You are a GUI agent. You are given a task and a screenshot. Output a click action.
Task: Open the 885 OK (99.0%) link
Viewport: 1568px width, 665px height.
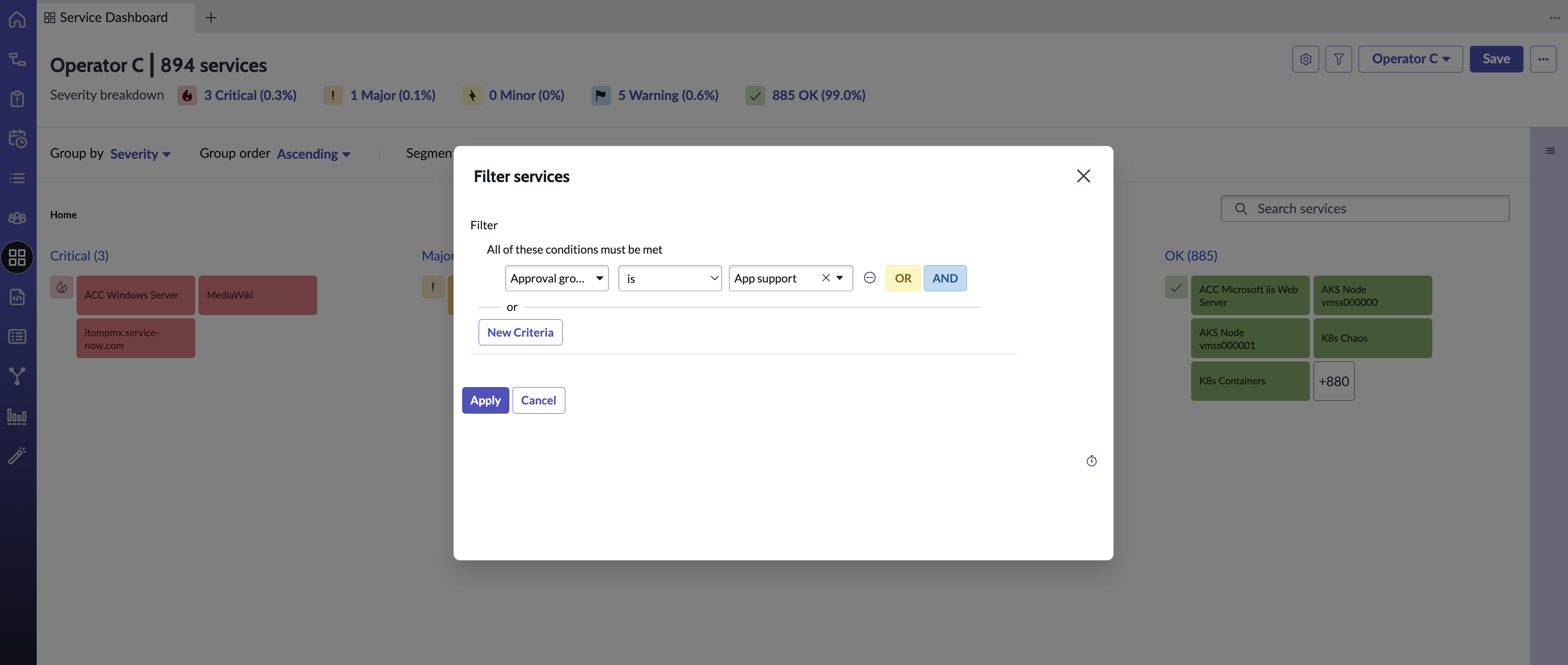818,95
